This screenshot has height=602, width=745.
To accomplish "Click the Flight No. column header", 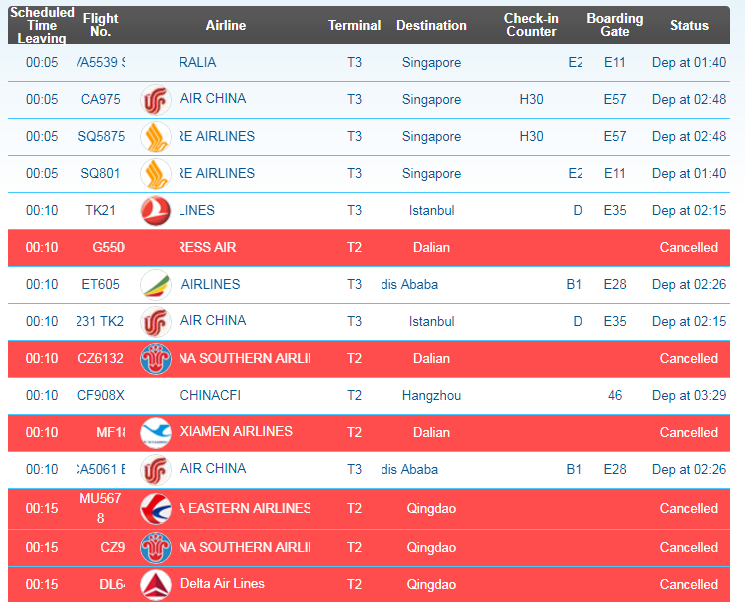I will tap(101, 25).
